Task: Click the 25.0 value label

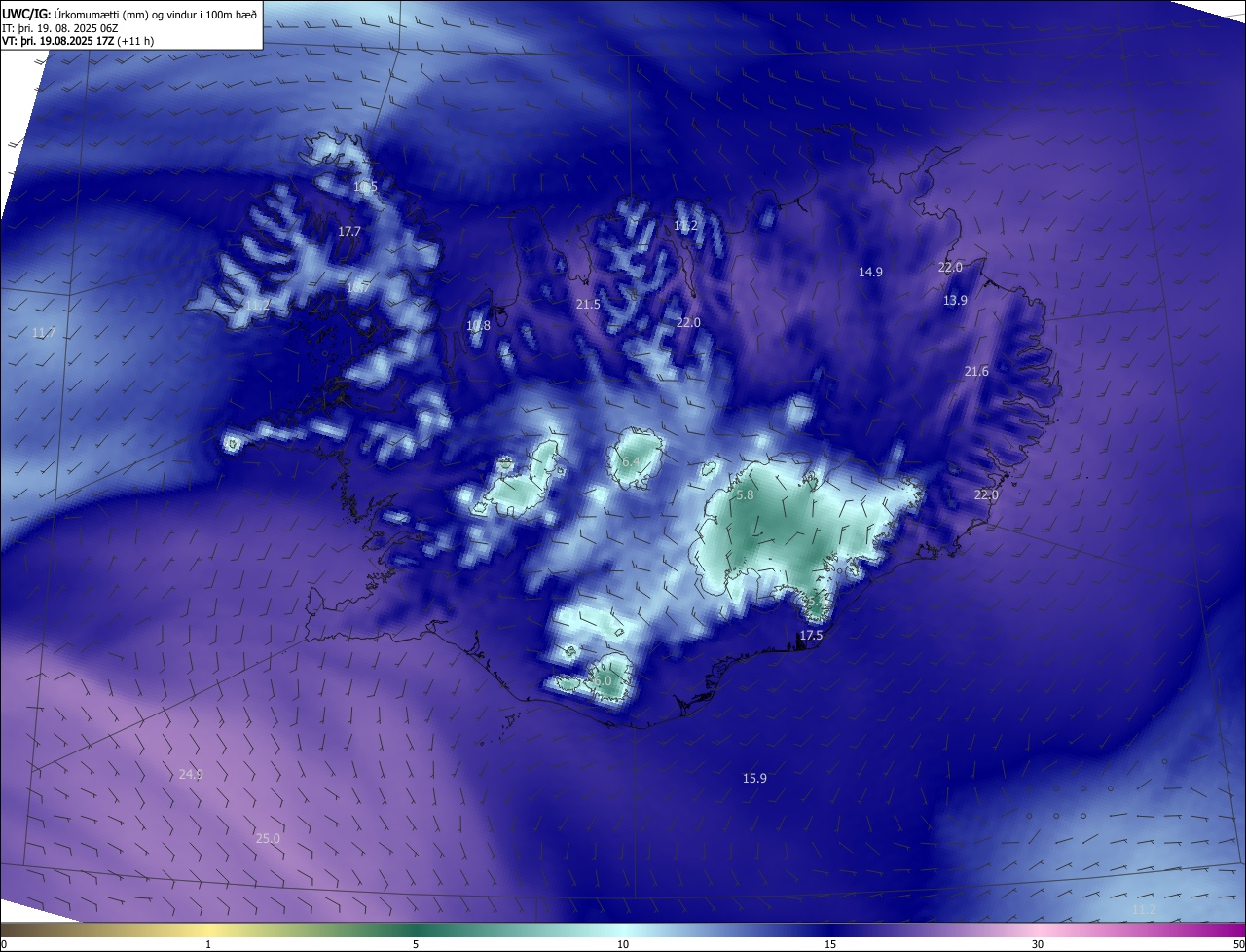Action: 268,839
